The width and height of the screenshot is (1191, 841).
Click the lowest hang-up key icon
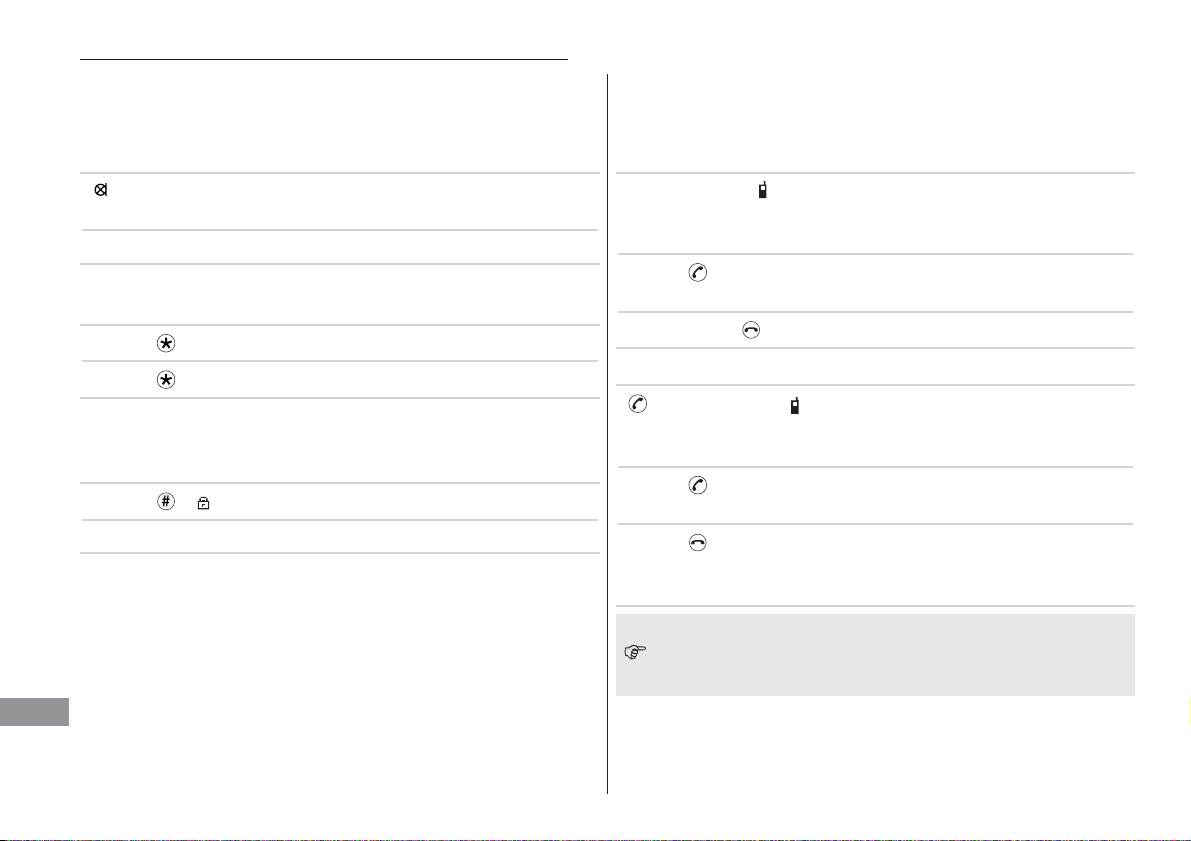pos(697,542)
